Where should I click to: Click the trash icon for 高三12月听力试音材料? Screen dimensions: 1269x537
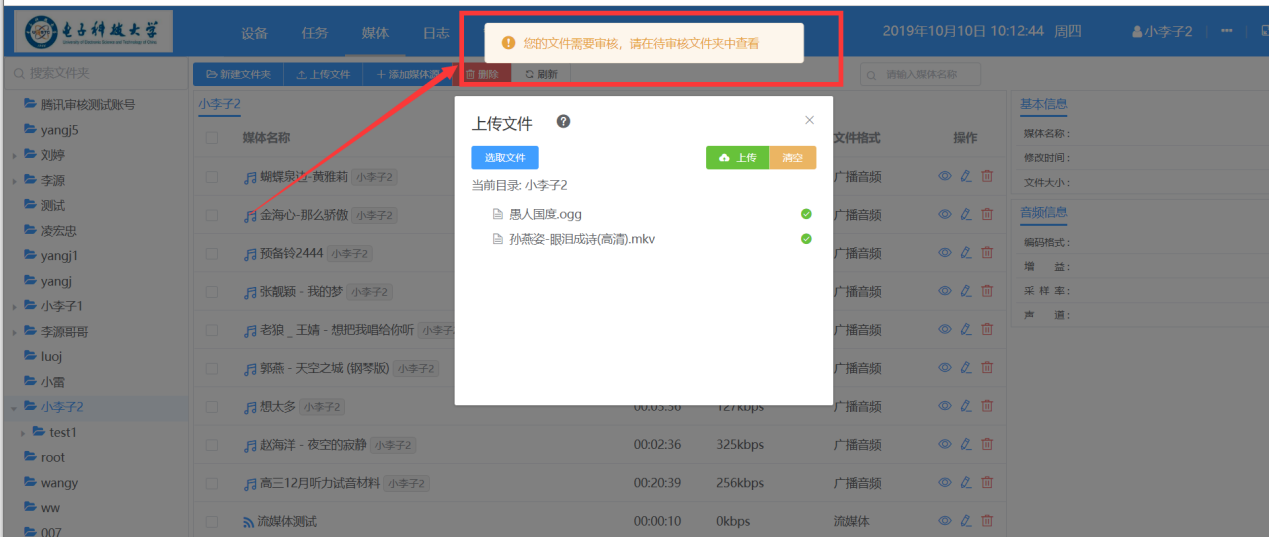987,483
